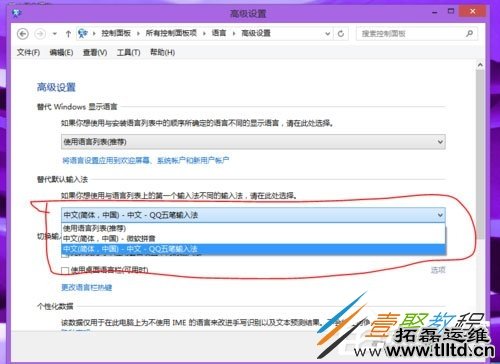Click 高级设置 breadcrumb segment
The height and width of the screenshot is (364, 500).
[x=256, y=33]
